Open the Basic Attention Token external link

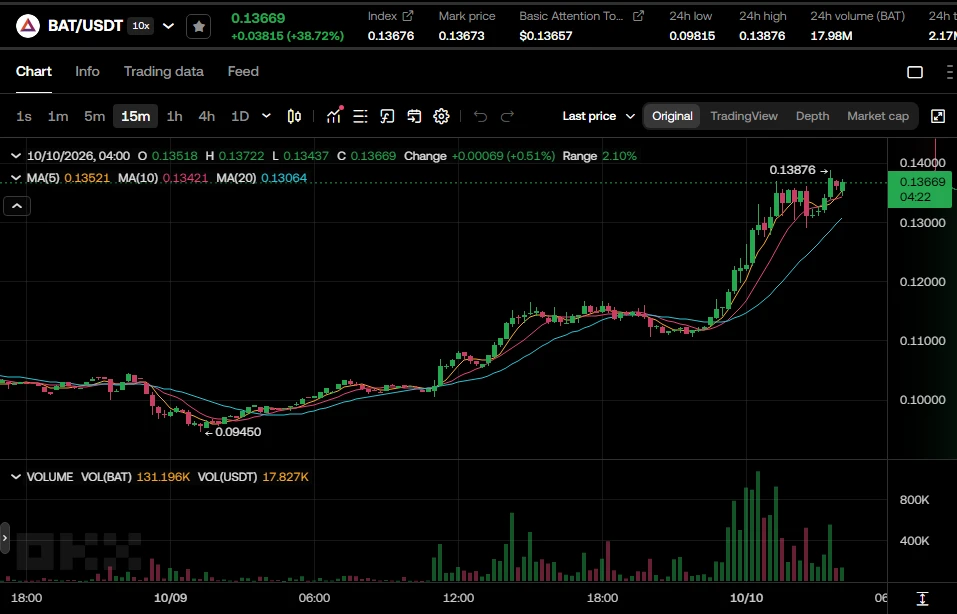click(638, 16)
